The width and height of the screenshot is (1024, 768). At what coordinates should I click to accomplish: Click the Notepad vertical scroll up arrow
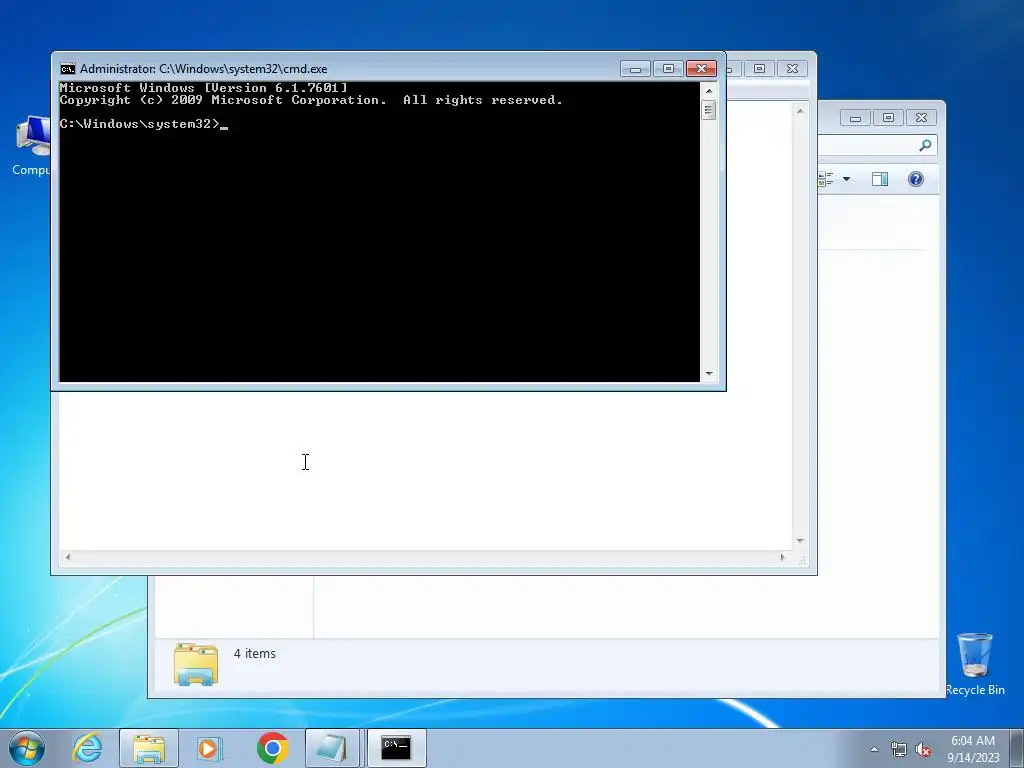click(800, 111)
